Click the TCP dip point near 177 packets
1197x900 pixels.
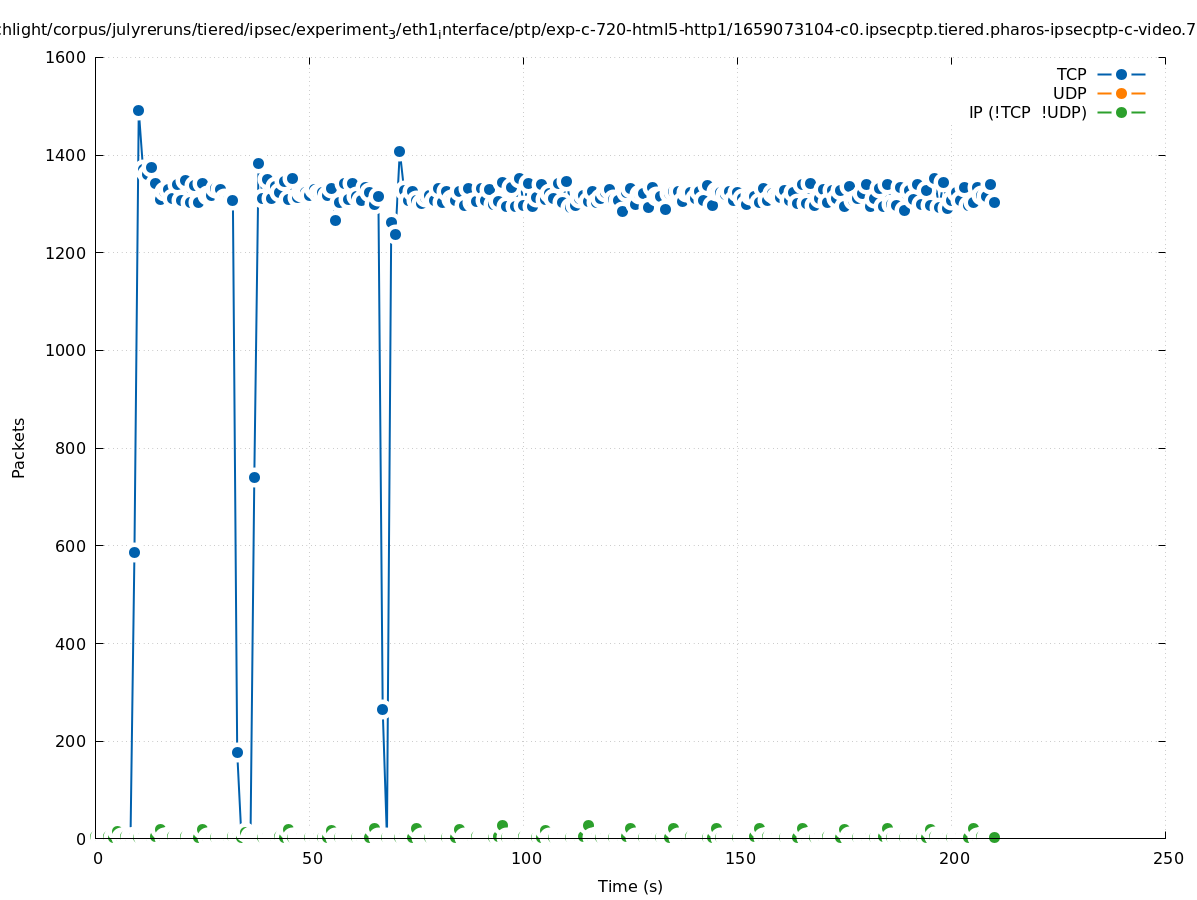tap(237, 752)
